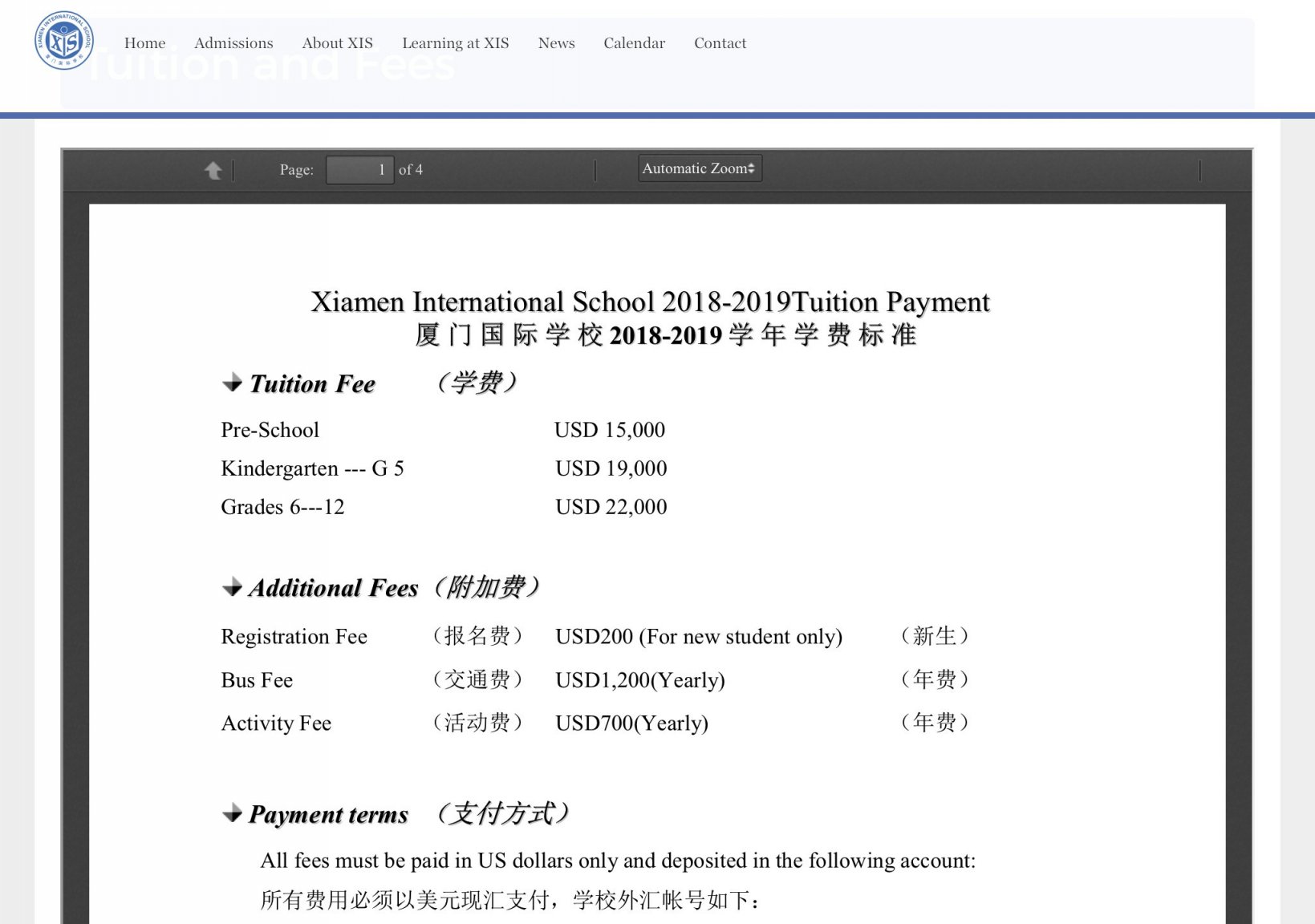Select the Registration Fee label
This screenshot has width=1315, height=924.
click(294, 637)
